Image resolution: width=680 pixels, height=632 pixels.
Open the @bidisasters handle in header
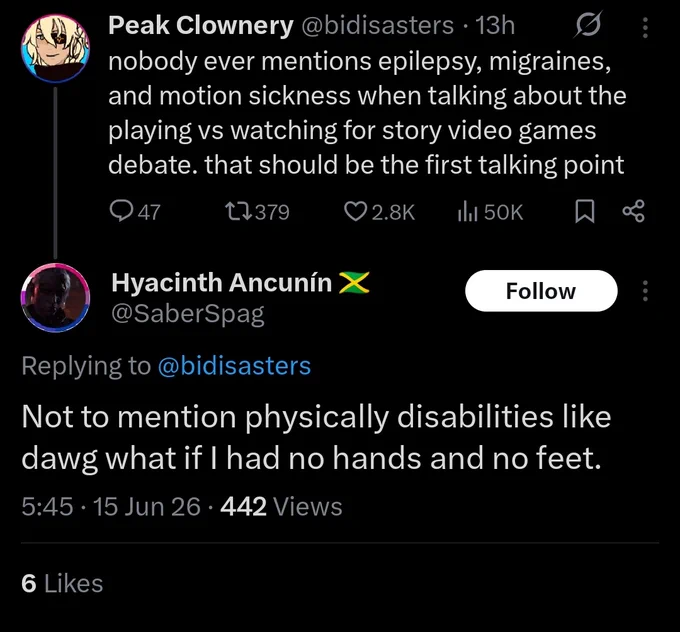pos(377,25)
